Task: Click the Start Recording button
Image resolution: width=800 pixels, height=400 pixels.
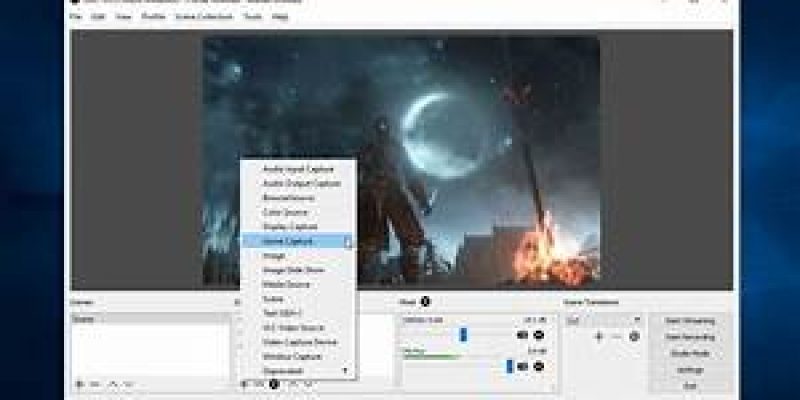Action: [689, 337]
